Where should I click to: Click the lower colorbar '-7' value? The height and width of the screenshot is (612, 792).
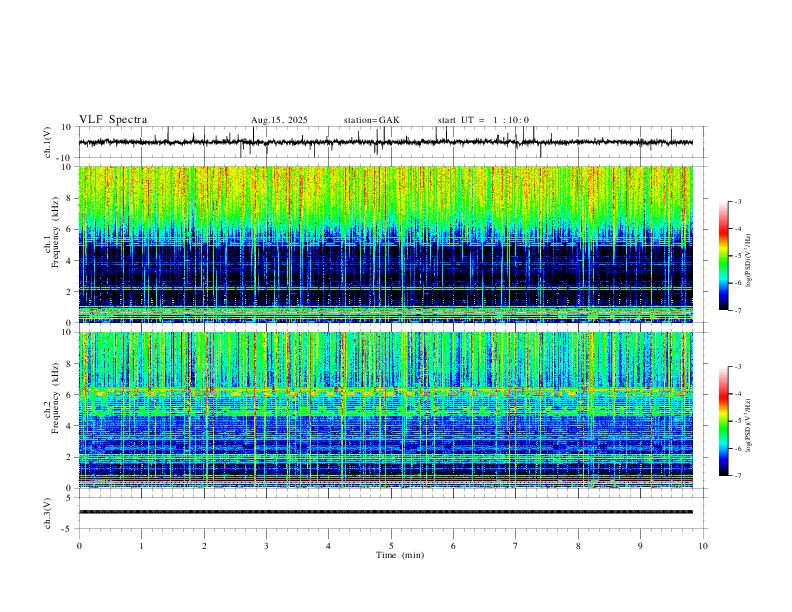coord(737,476)
